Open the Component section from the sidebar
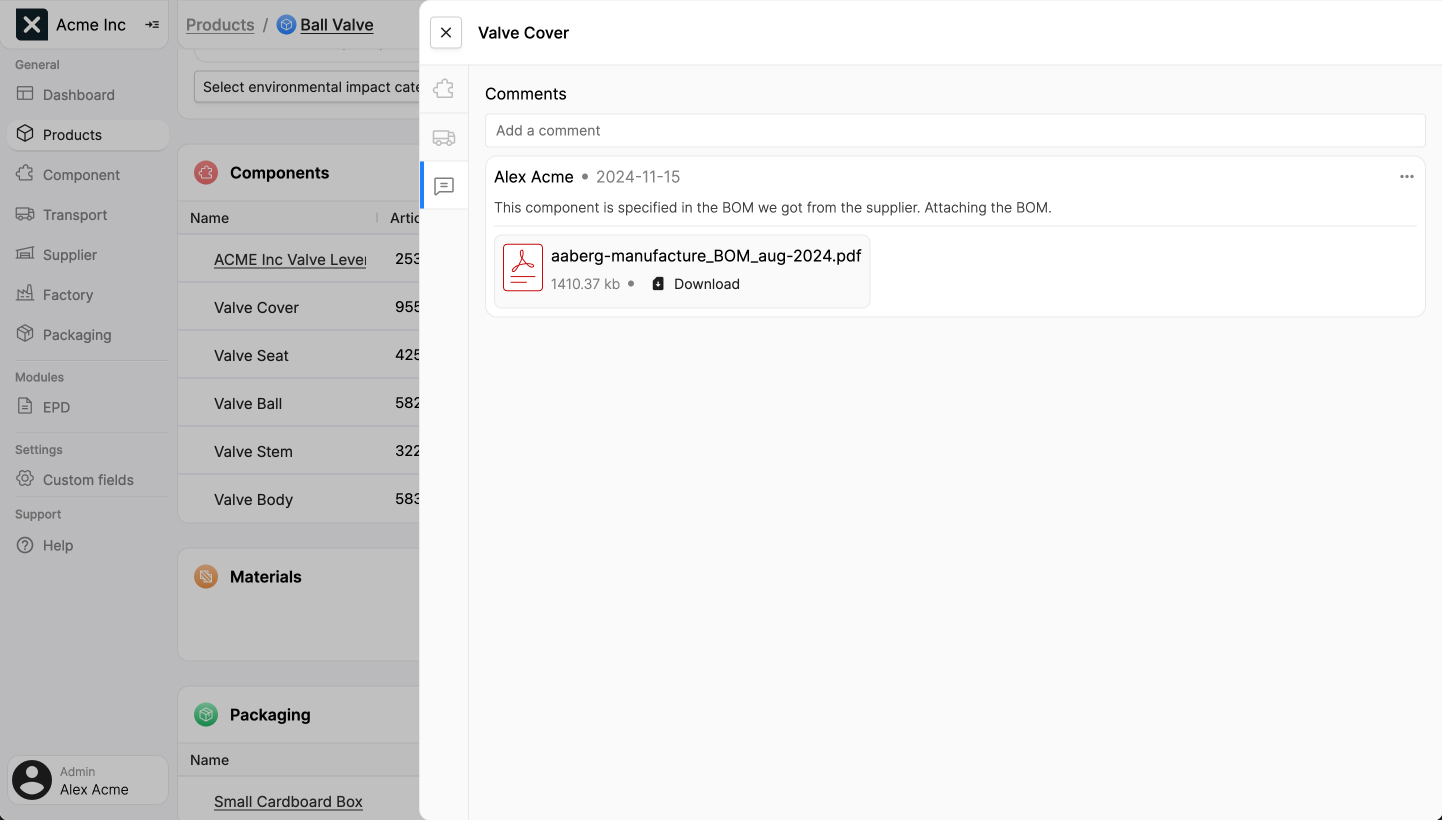Viewport: 1442px width, 820px height. coord(24,174)
